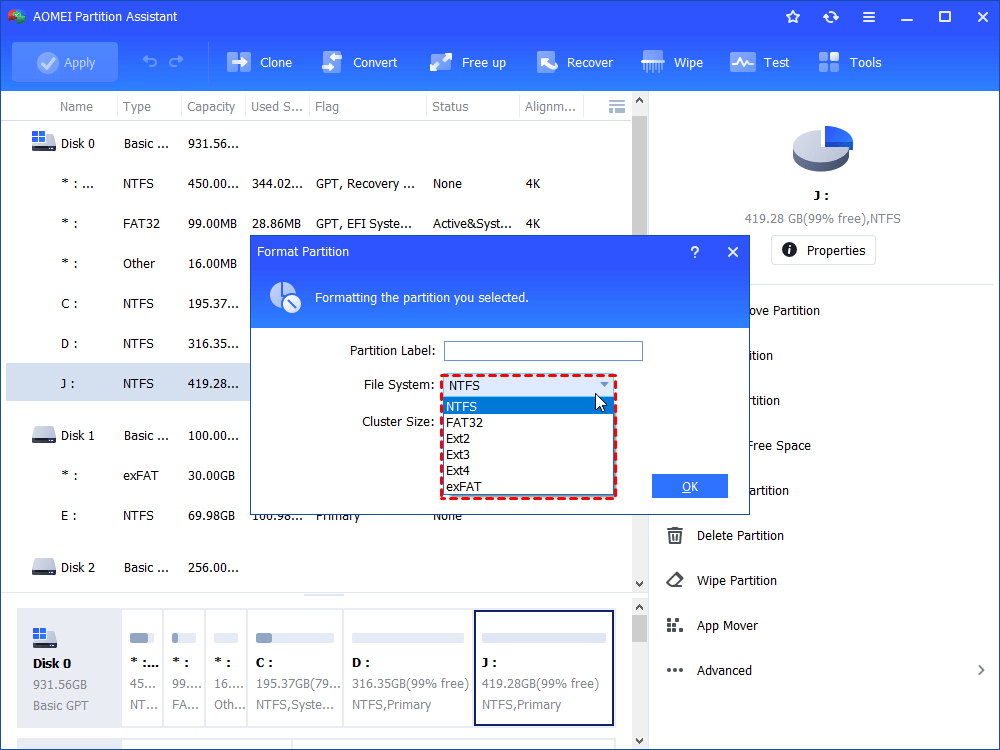1000x750 pixels.
Task: Select the Wipe toolbar icon
Action: 654,62
